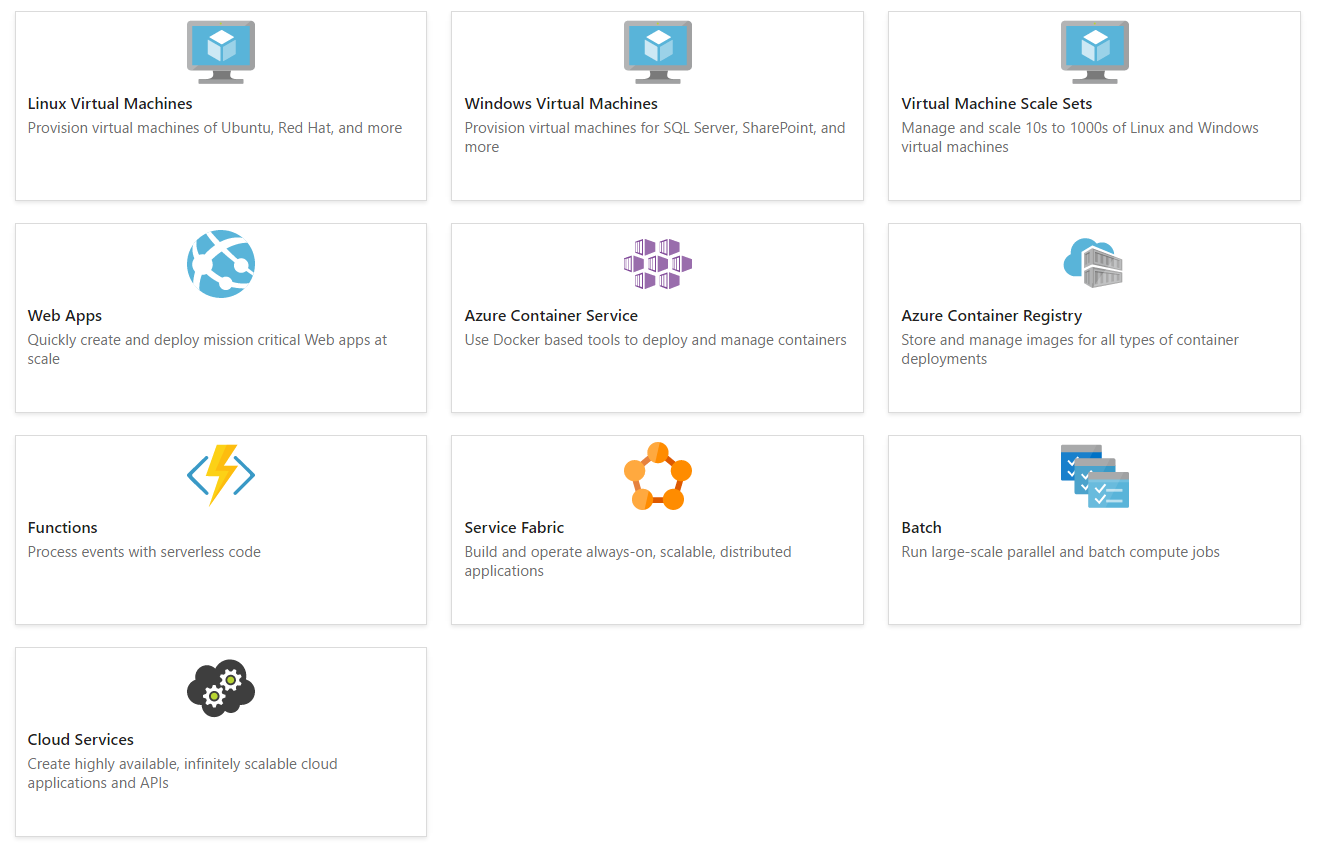Select the Cloud Services gears icon

(x=220, y=687)
